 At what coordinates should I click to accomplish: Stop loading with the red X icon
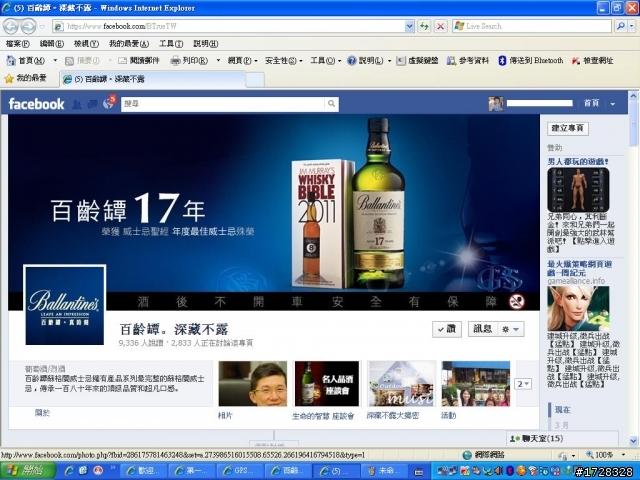440,27
